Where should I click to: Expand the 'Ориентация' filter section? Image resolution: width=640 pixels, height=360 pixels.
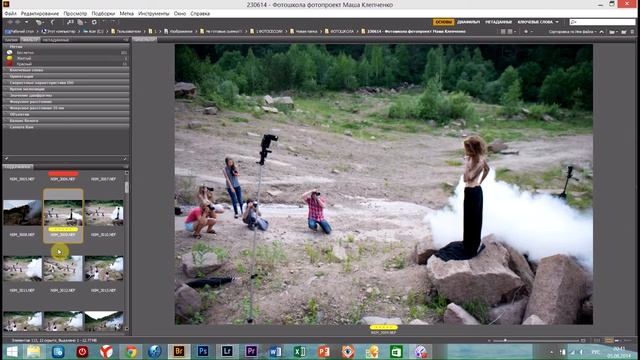pos(66,76)
